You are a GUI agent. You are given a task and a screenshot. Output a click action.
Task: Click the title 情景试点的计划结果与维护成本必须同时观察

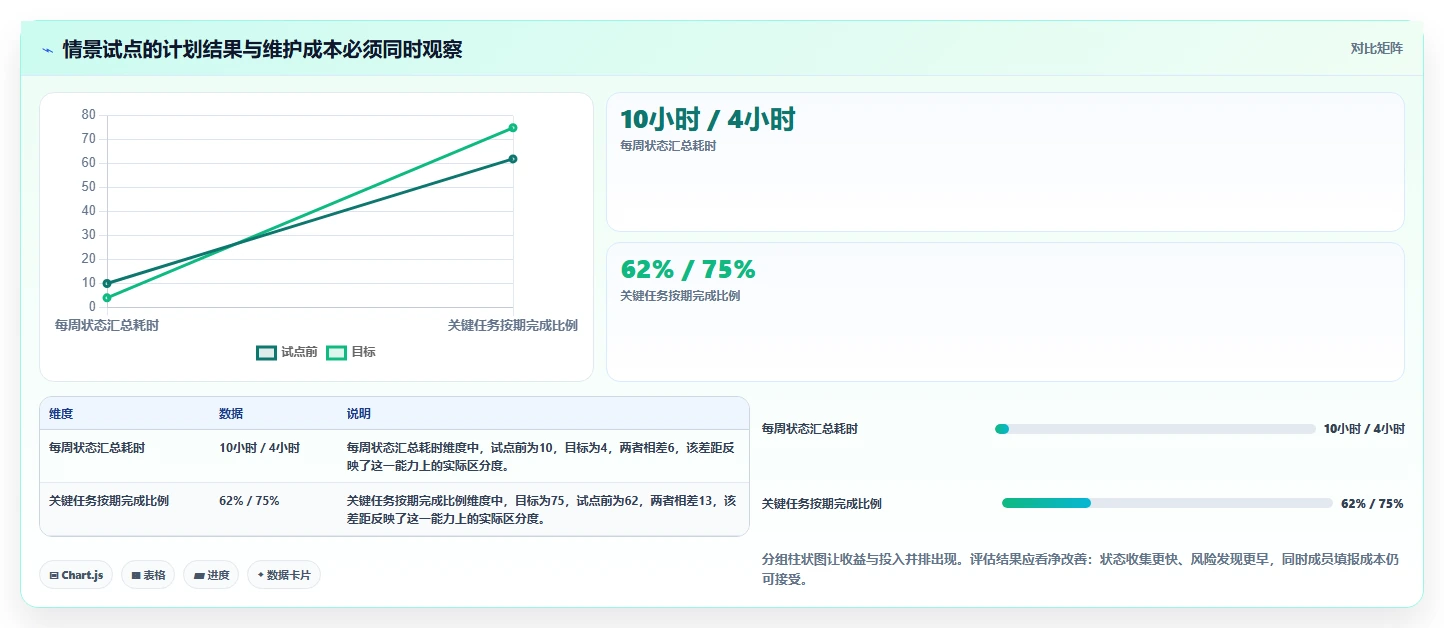[262, 50]
